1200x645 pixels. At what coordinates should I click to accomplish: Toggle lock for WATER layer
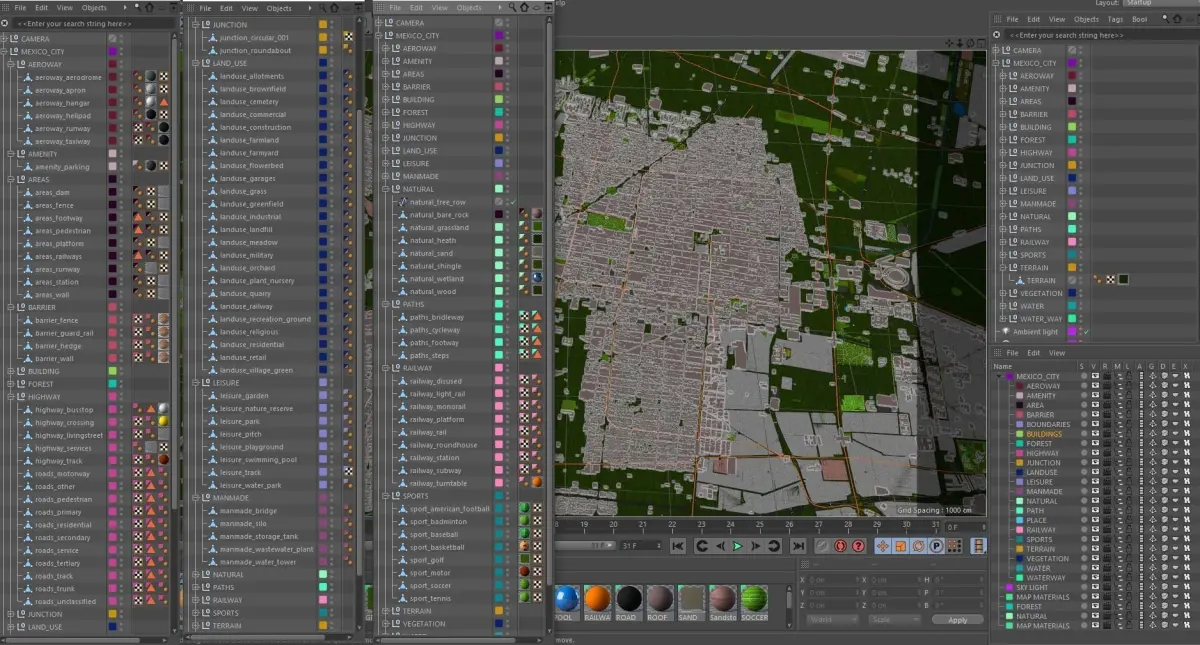point(1131,568)
